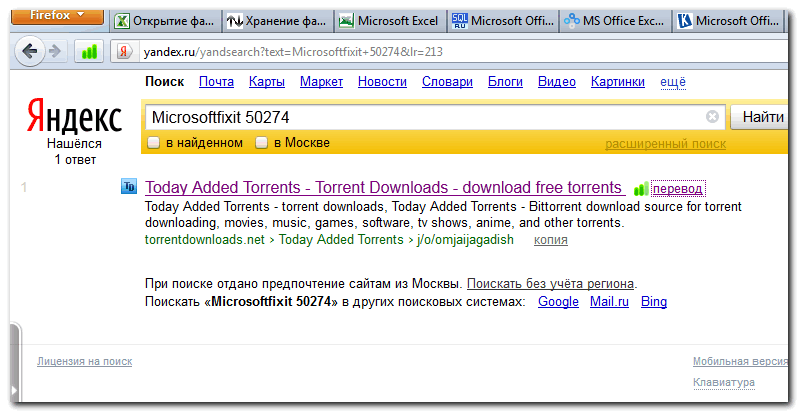Click the Яндекс logo

click(74, 117)
